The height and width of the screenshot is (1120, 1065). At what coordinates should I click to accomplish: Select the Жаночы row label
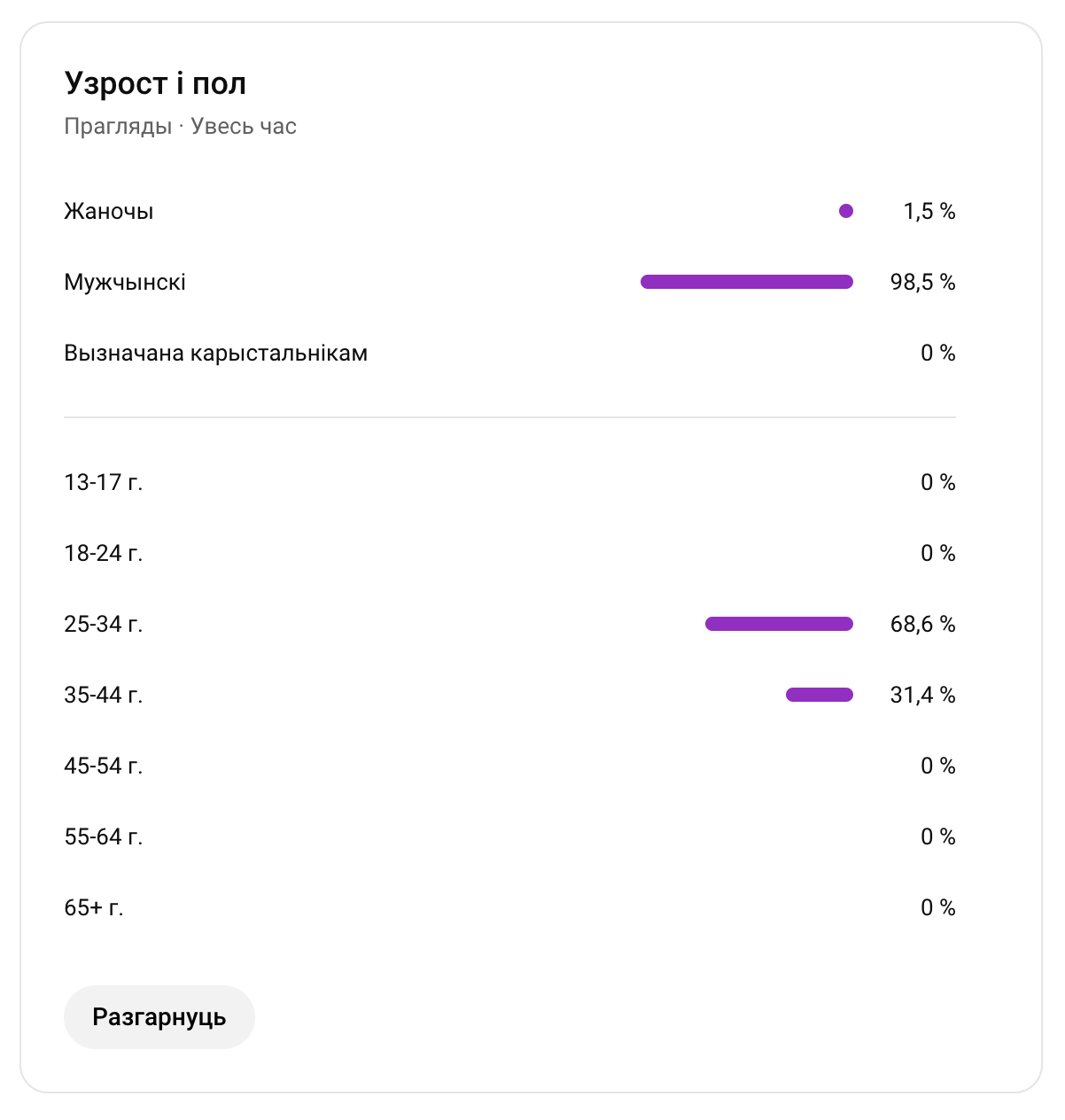109,212
